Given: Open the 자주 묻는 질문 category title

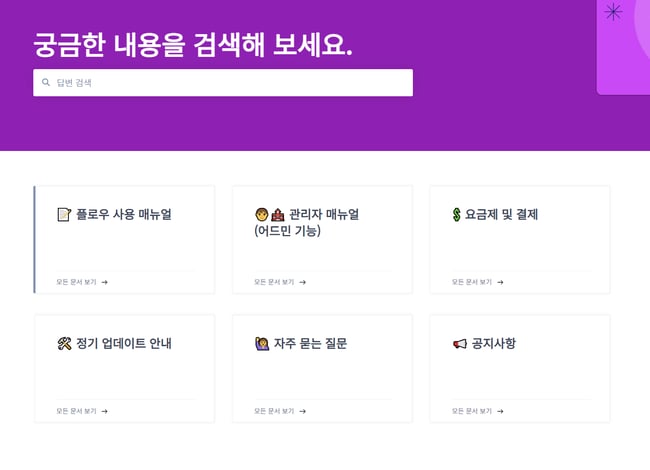Looking at the screenshot, I should 308,344.
